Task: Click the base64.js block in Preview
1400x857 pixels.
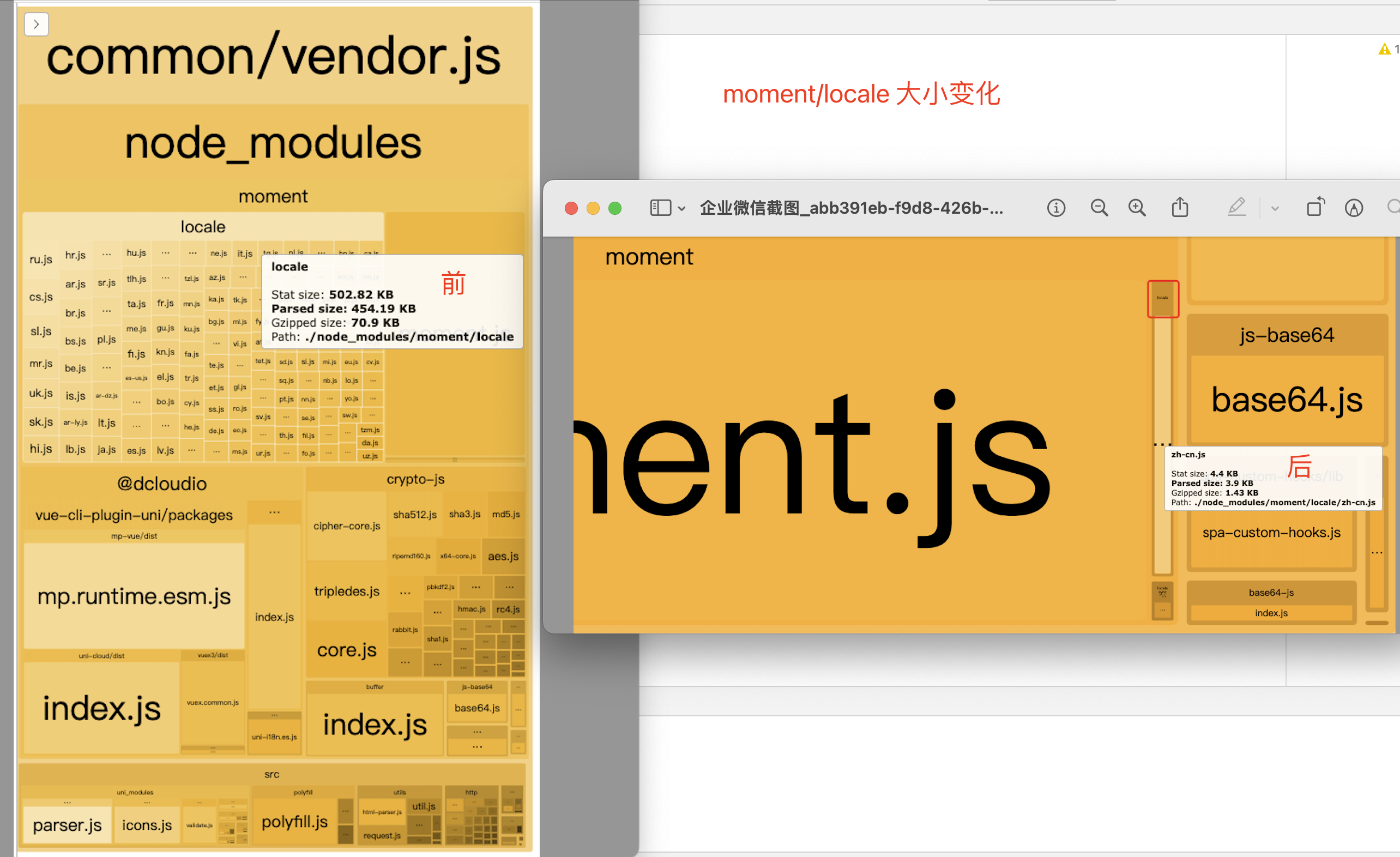Action: click(1287, 400)
